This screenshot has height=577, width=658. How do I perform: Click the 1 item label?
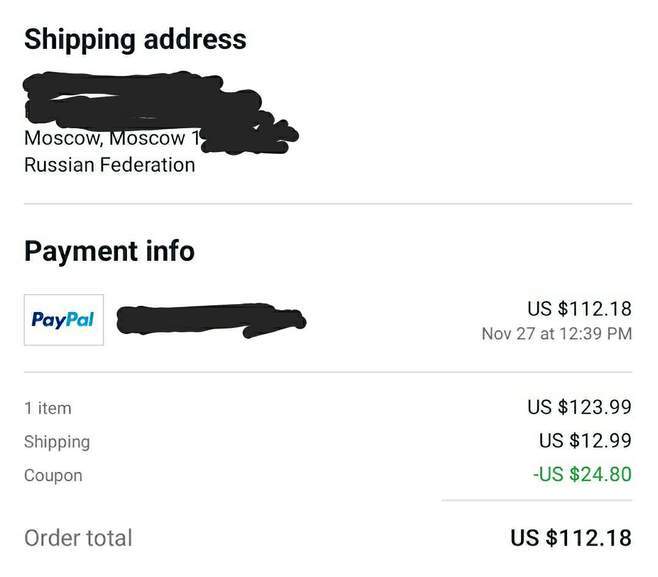pos(48,408)
